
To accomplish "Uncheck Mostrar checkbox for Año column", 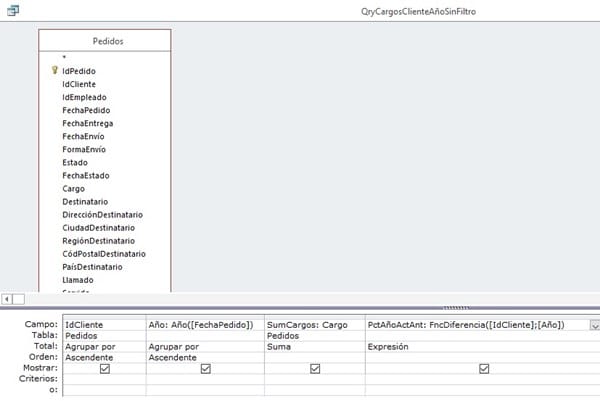I will [205, 368].
